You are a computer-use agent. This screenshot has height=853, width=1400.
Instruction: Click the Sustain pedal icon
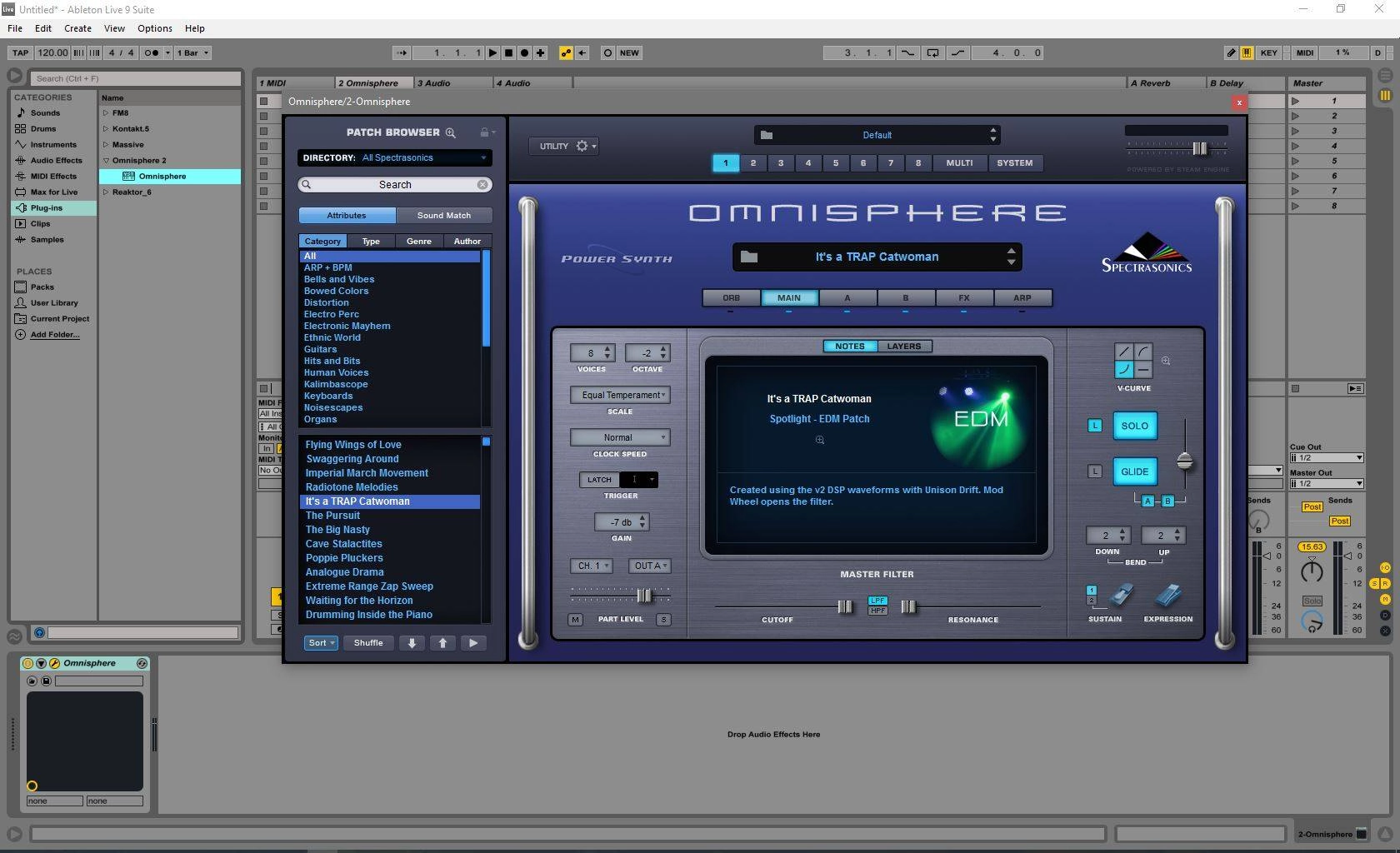[1122, 595]
